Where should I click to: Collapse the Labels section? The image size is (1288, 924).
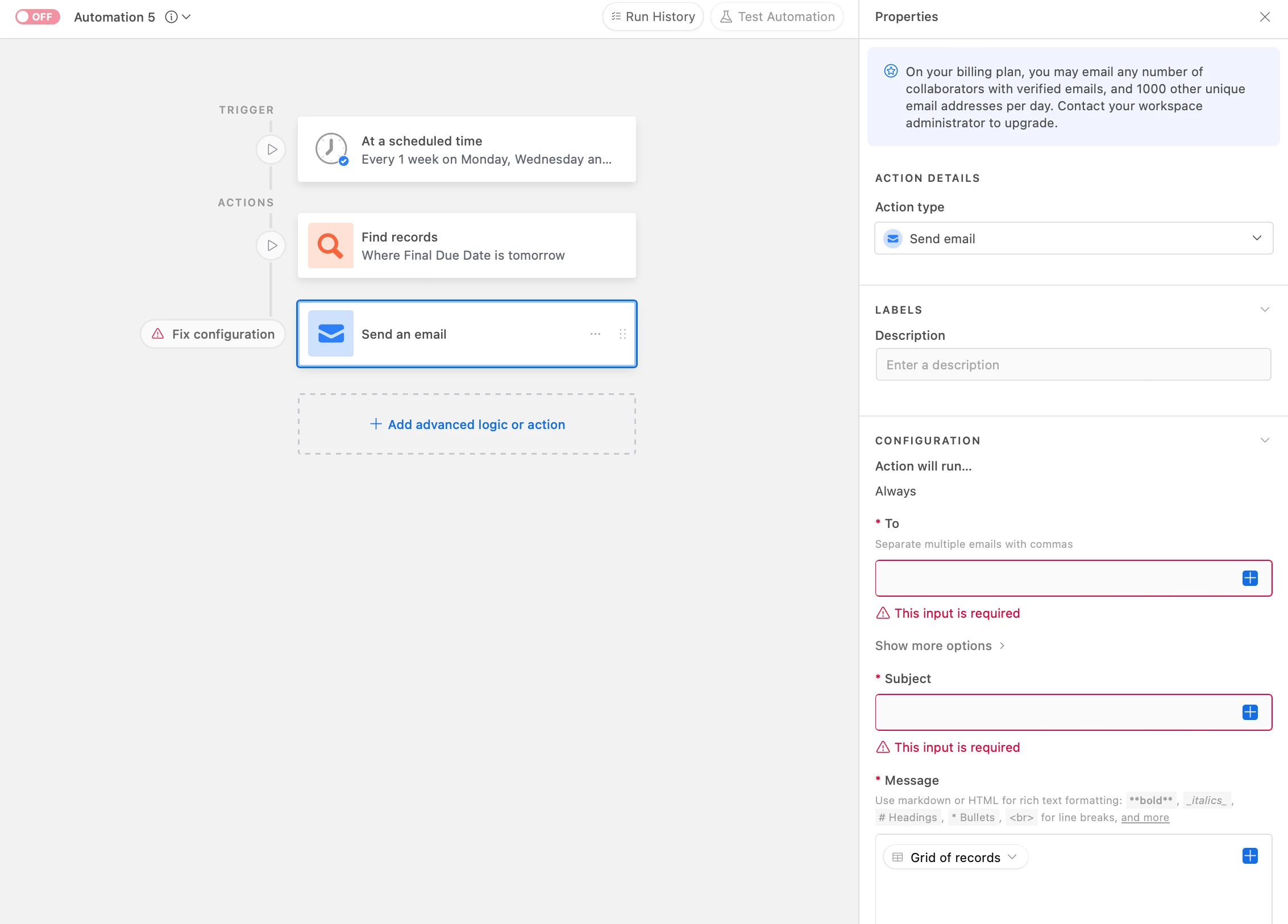(1265, 310)
